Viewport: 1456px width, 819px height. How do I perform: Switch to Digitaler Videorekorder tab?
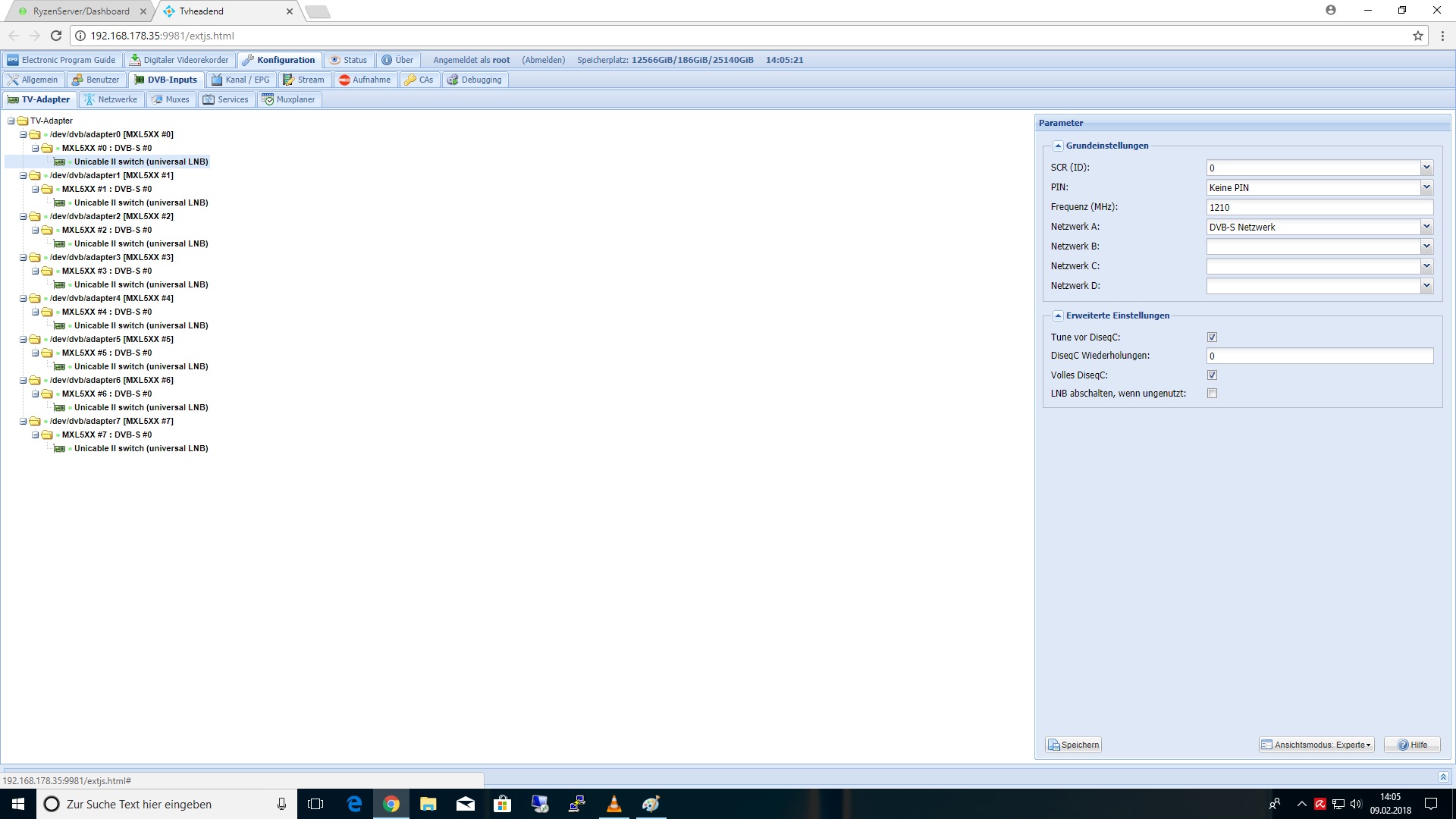coord(179,60)
